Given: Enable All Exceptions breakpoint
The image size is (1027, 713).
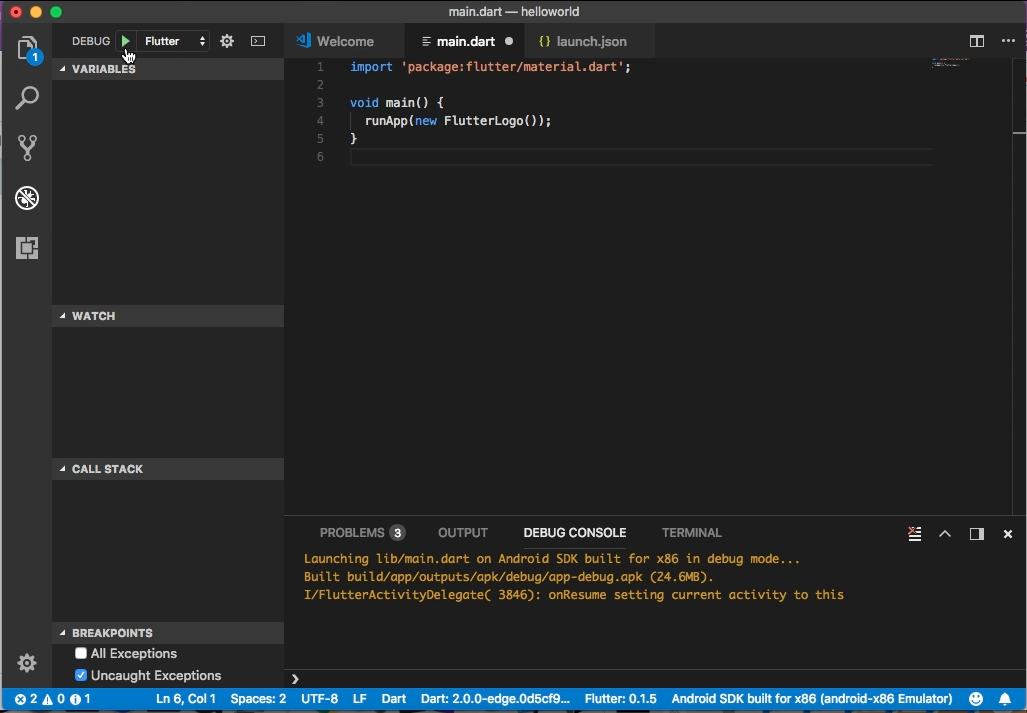Looking at the screenshot, I should [x=81, y=653].
